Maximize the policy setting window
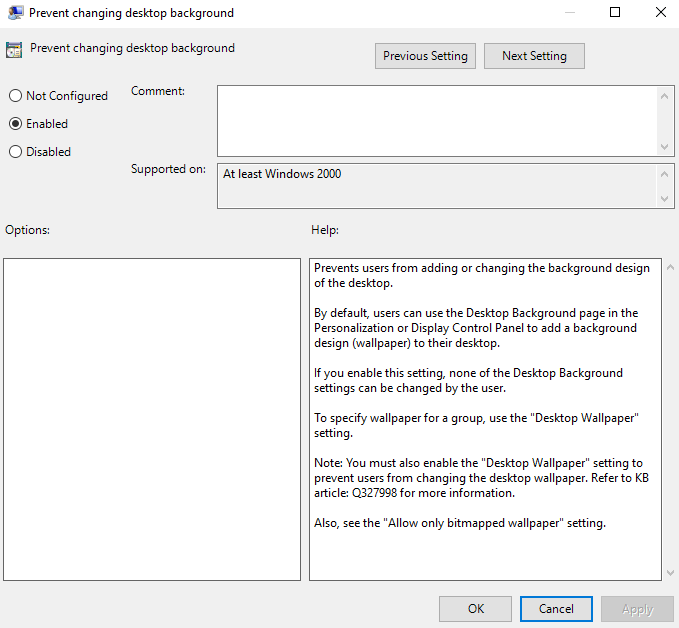 (615, 13)
